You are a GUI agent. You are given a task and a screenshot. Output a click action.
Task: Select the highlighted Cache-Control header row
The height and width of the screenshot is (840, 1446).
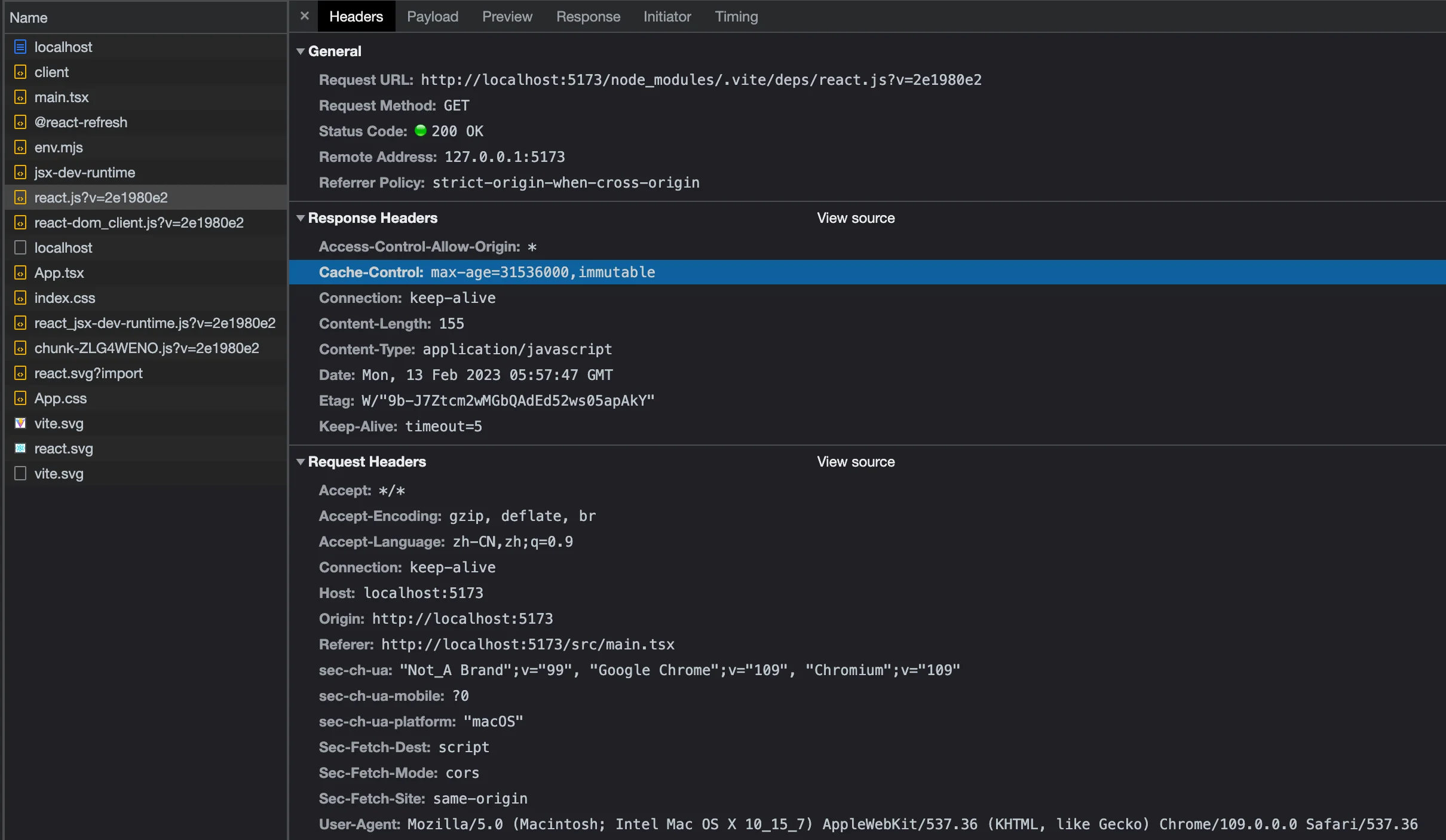point(867,272)
